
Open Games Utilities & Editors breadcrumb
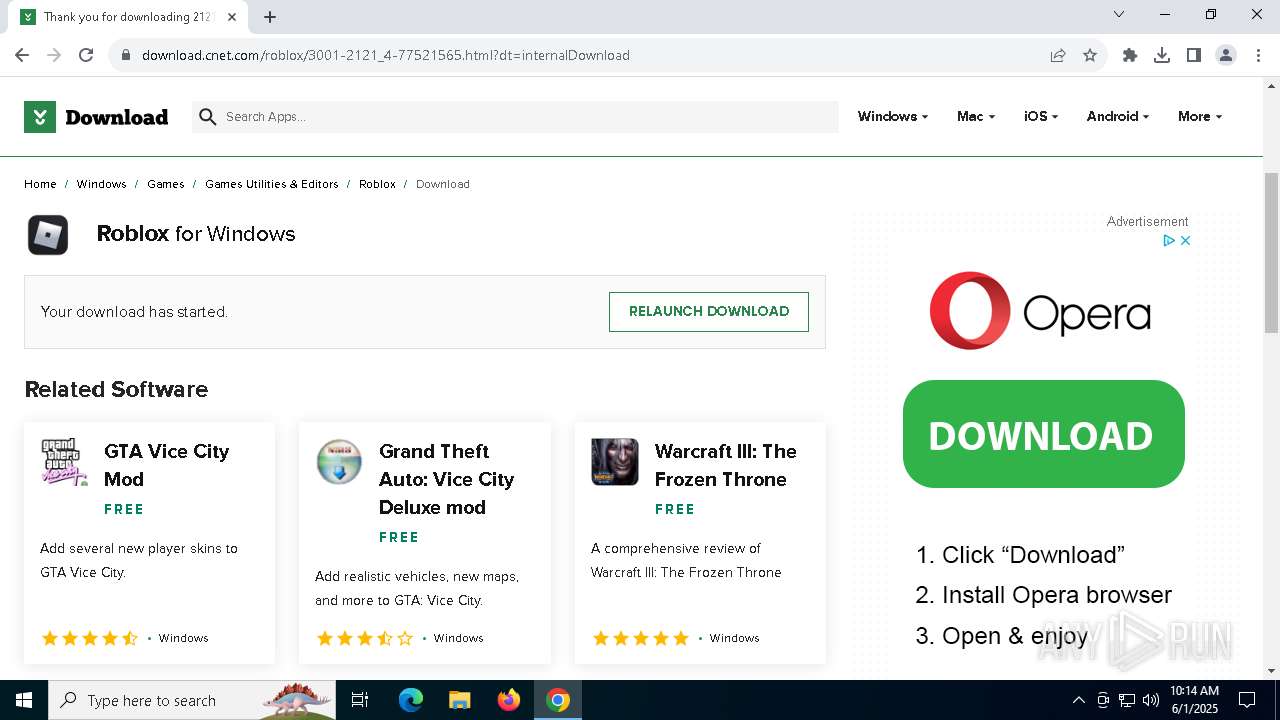(272, 184)
